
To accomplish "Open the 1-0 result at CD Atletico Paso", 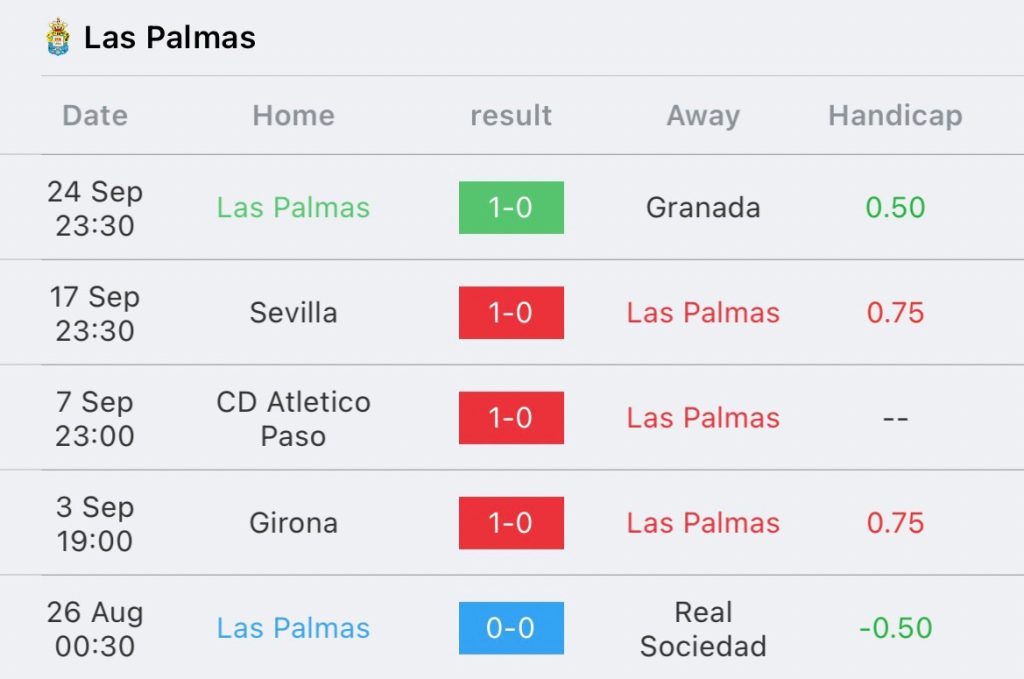I will pyautogui.click(x=511, y=418).
